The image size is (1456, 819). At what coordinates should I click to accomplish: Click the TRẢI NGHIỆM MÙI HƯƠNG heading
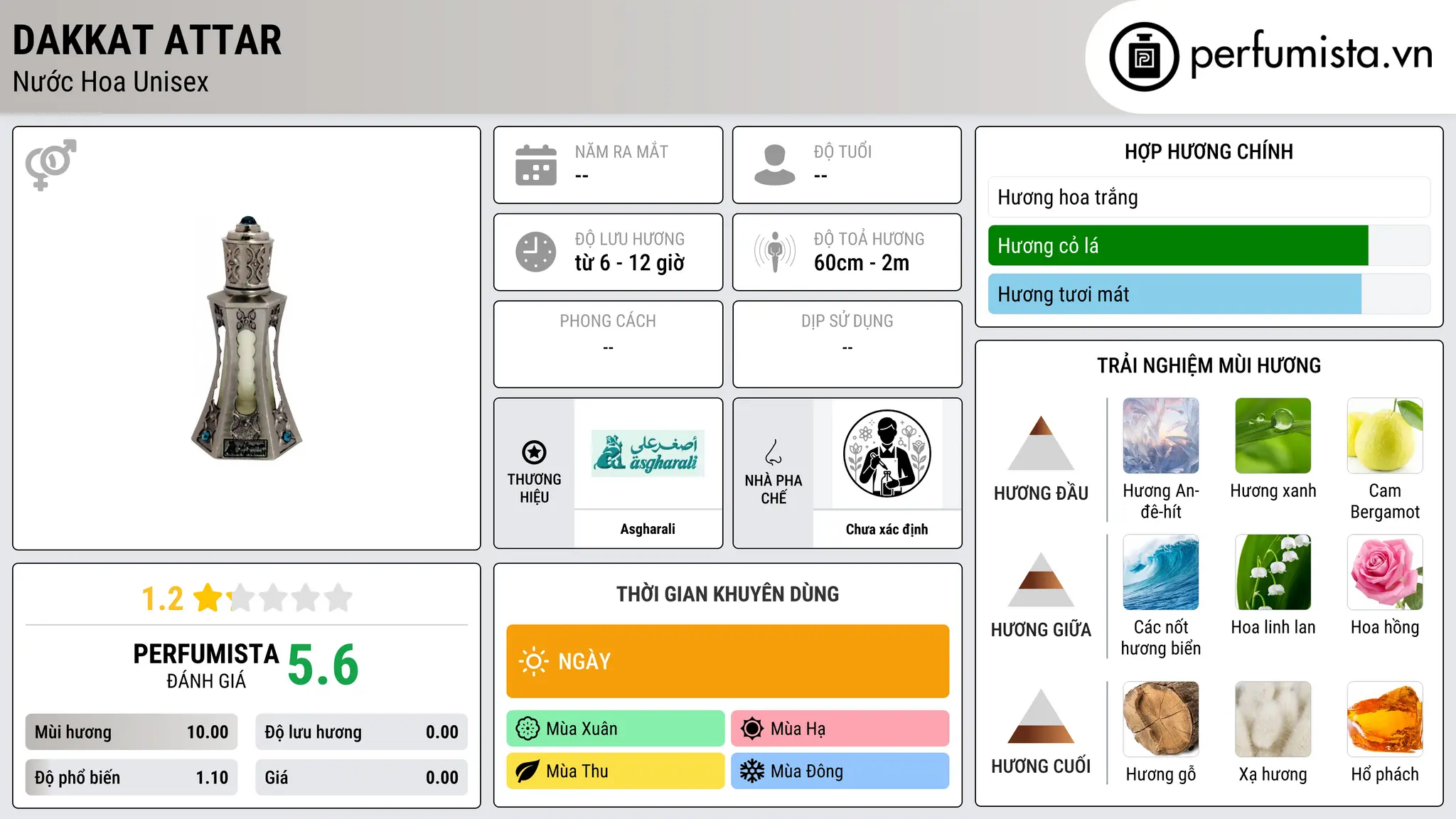(1209, 365)
